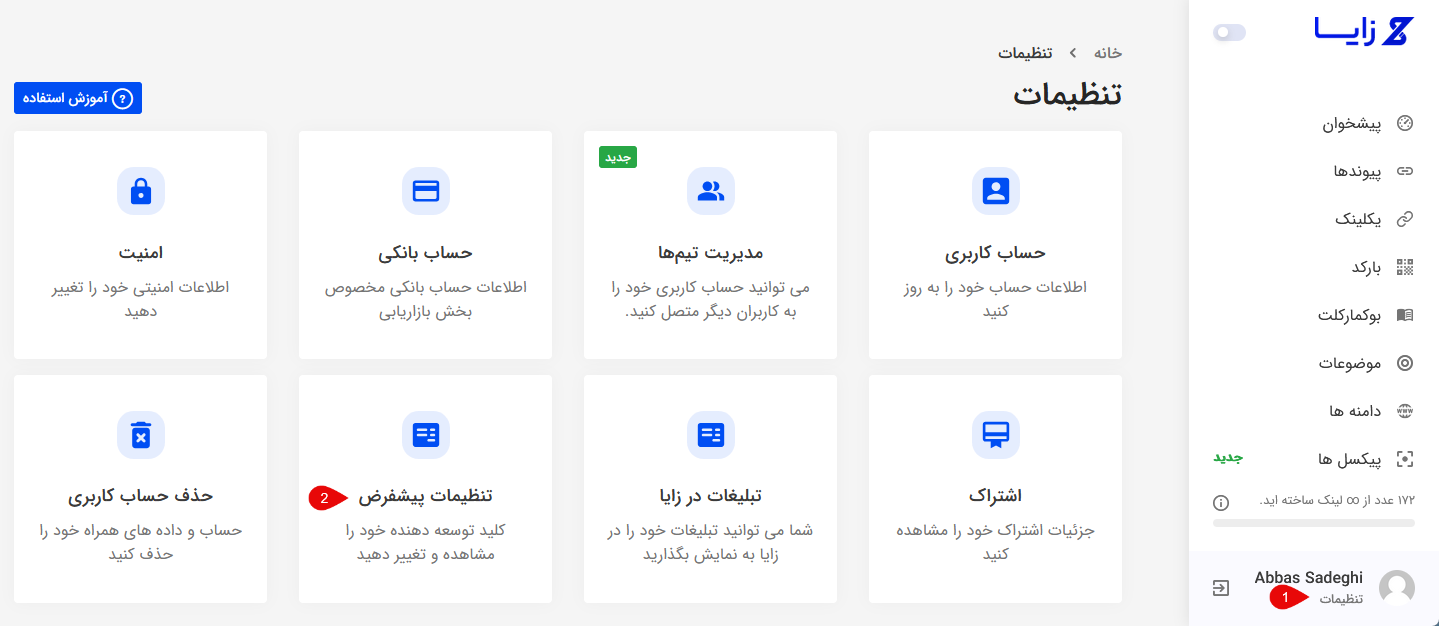The image size is (1439, 626).
Task: Click the logout icon beside Abbas Sadeghi
Action: [1220, 588]
